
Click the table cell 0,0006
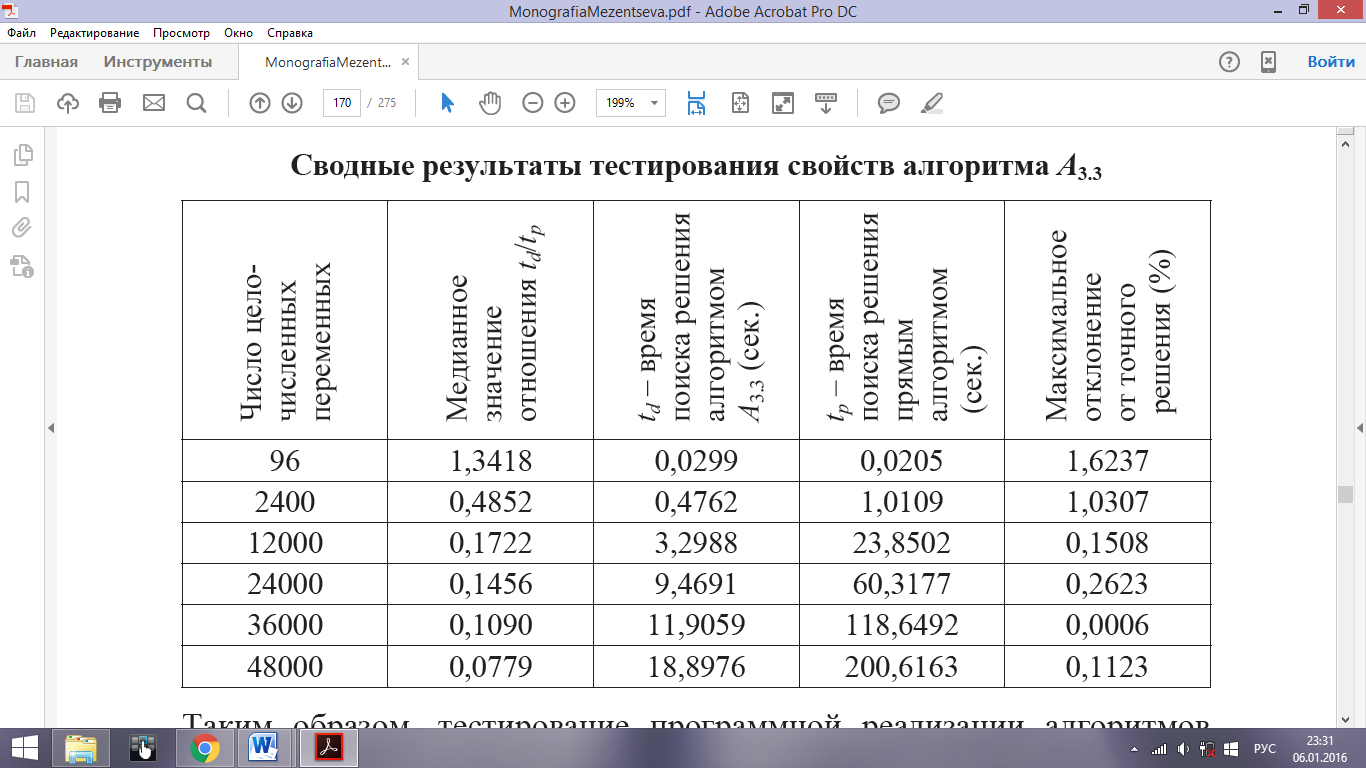pos(1107,625)
